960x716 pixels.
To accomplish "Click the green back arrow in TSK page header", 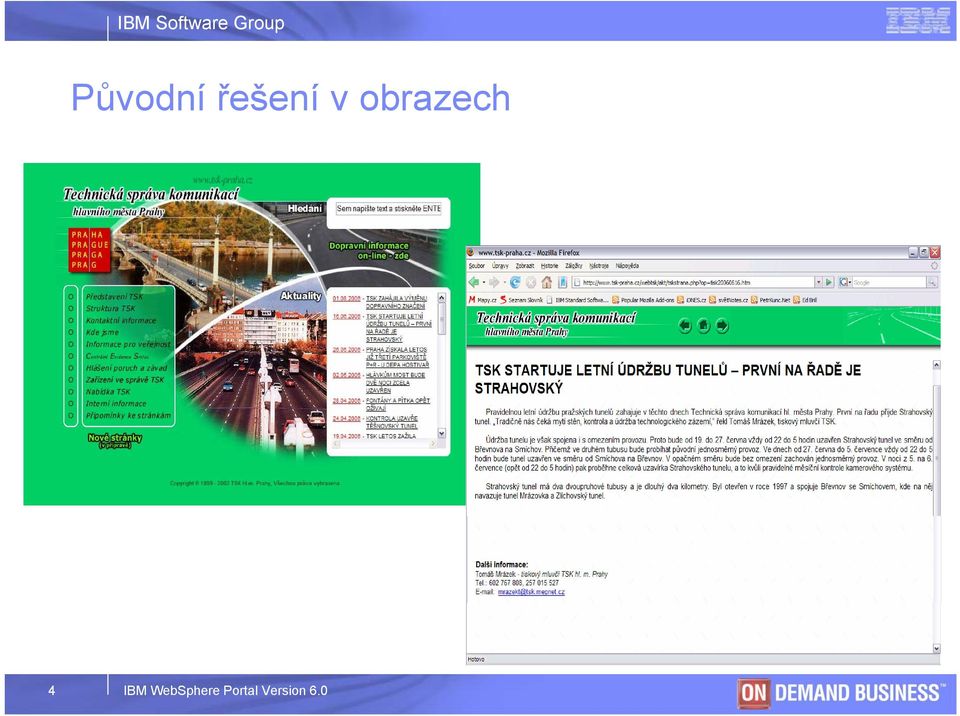I will click(685, 326).
